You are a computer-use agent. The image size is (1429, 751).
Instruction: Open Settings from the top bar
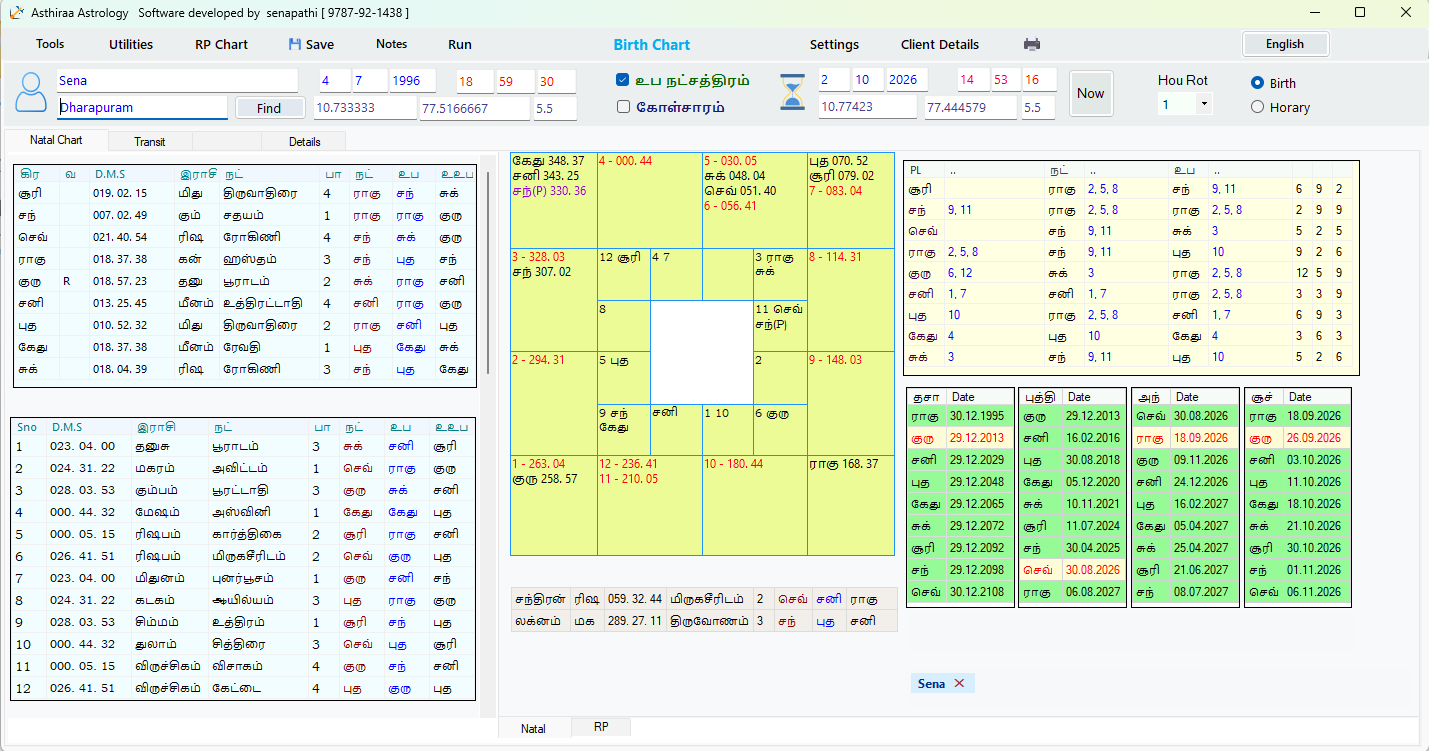coord(834,44)
